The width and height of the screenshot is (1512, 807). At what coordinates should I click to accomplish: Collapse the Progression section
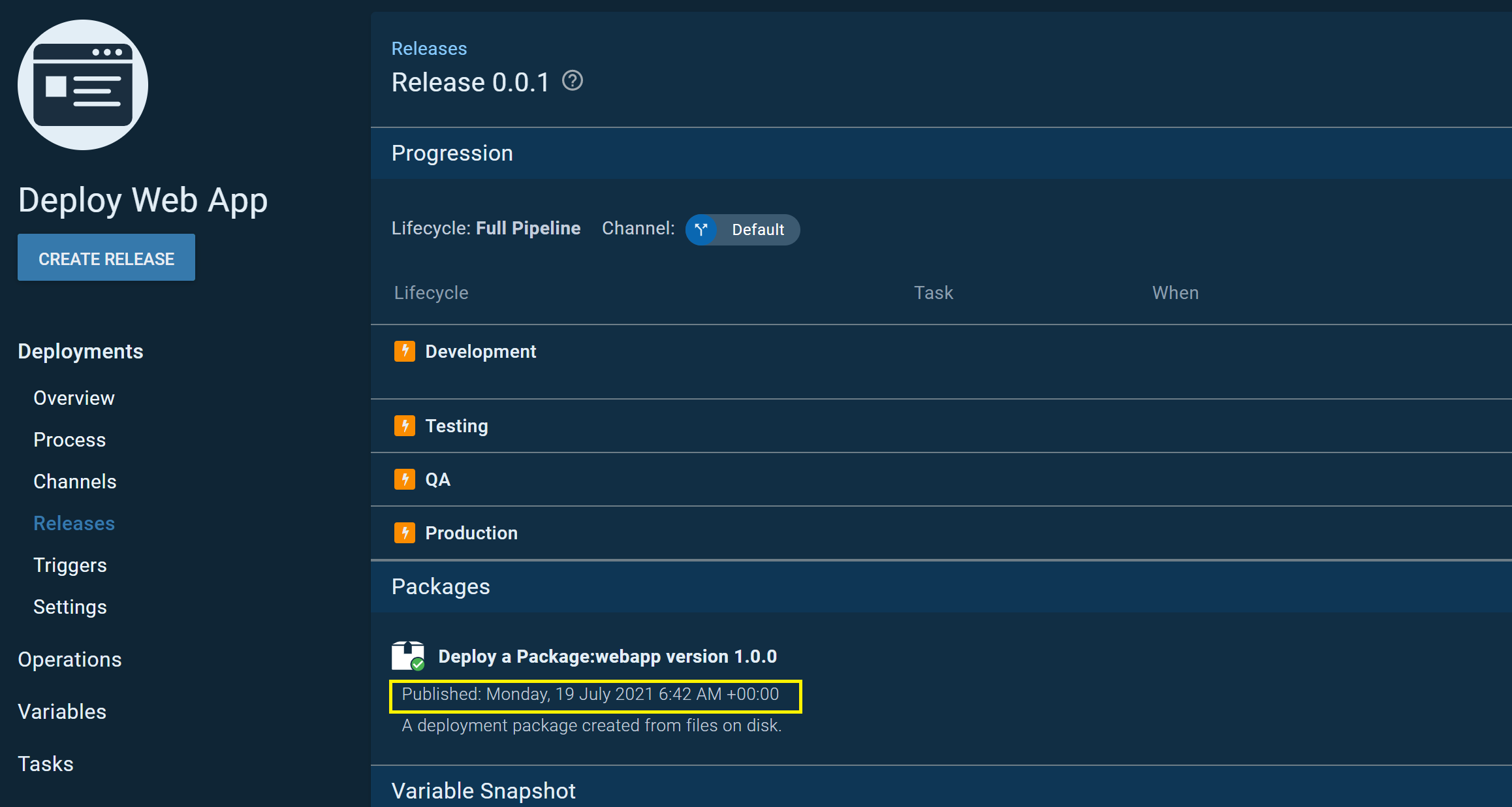point(452,153)
